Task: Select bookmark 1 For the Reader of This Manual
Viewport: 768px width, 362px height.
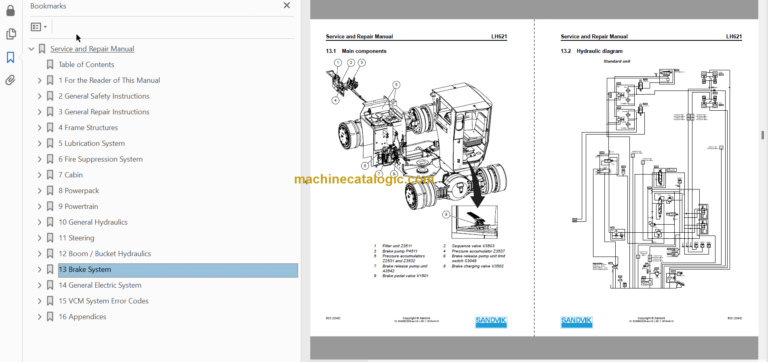Action: point(109,80)
